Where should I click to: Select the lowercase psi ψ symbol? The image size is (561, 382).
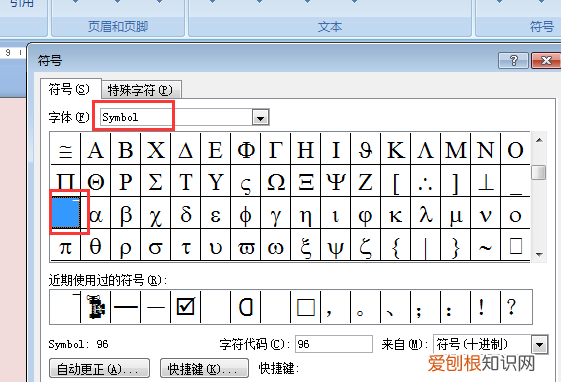(x=336, y=245)
